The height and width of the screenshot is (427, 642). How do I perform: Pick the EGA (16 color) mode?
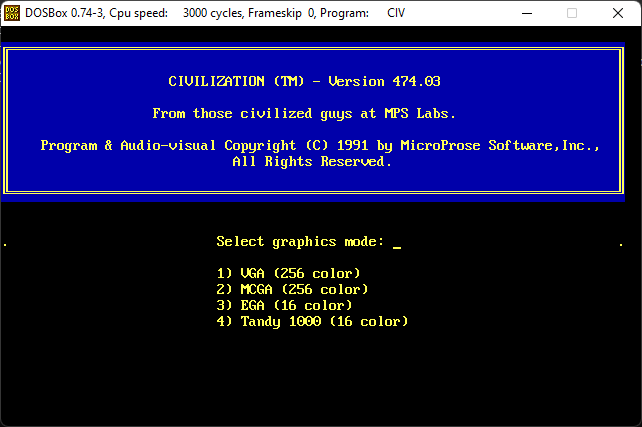[284, 305]
